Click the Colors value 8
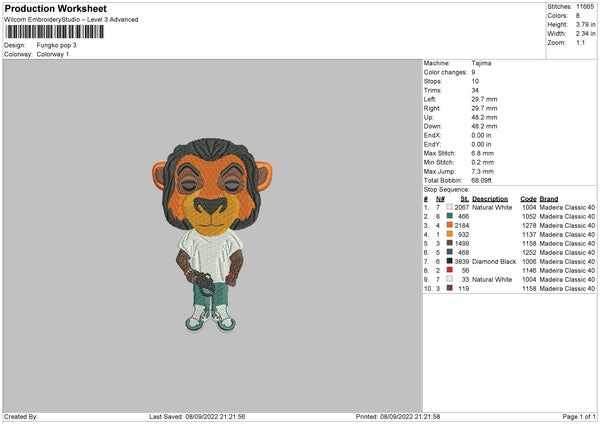The width and height of the screenshot is (600, 424). [x=578, y=16]
